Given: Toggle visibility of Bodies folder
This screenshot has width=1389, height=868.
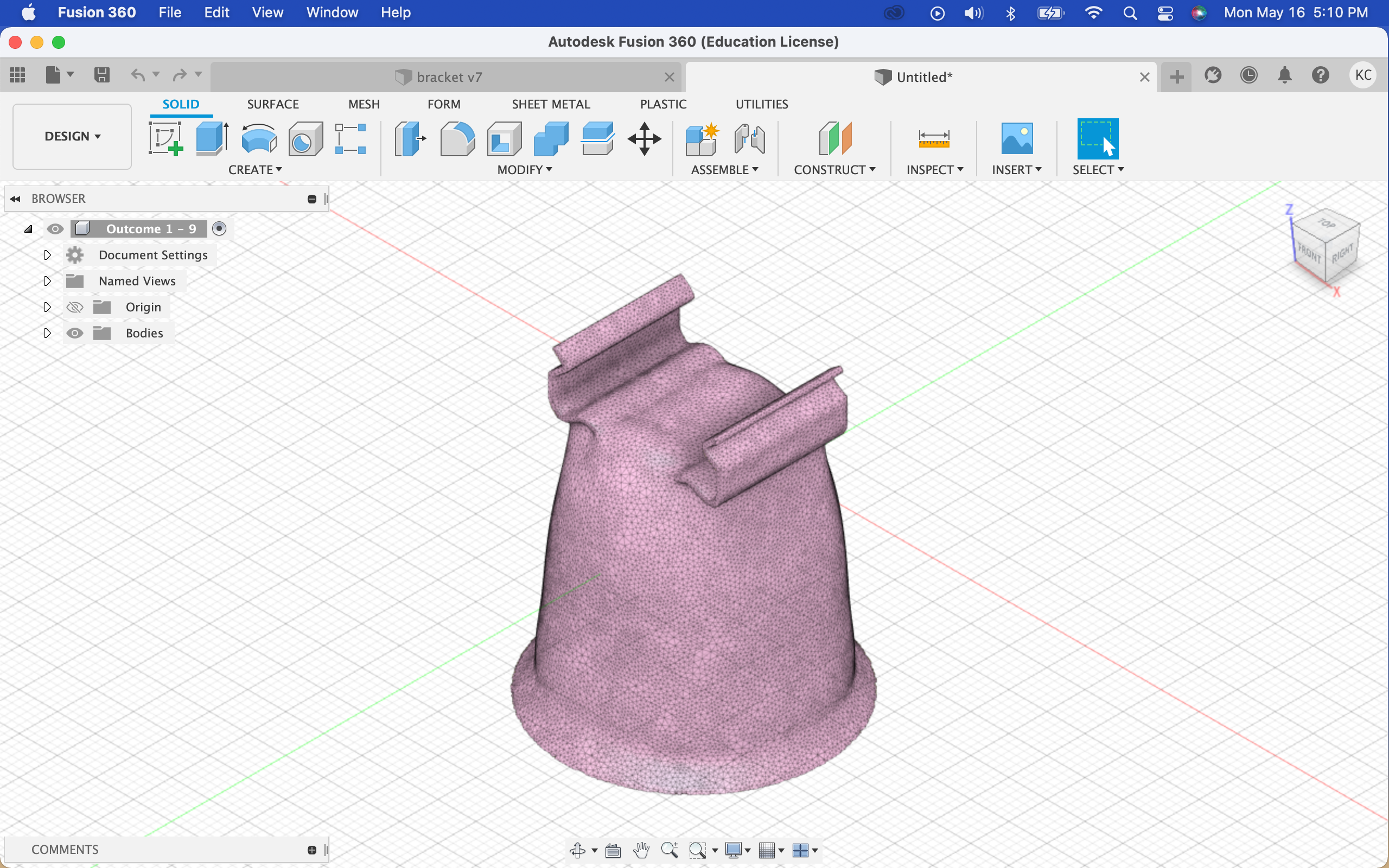Looking at the screenshot, I should 75,333.
